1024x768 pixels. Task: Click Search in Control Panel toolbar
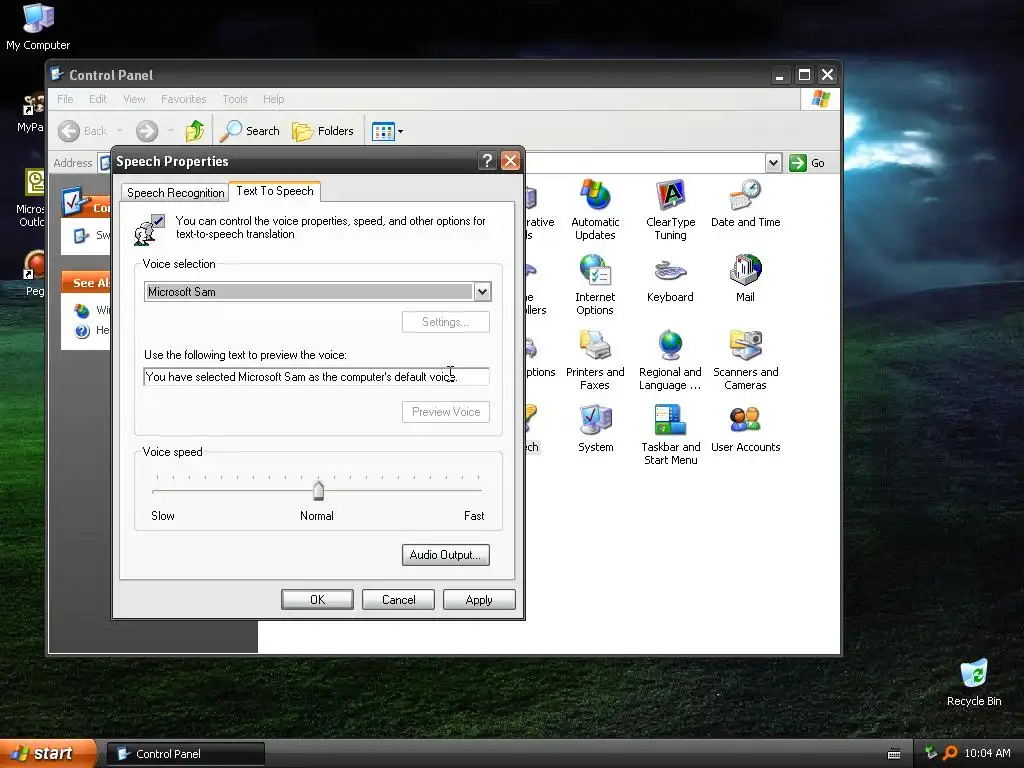[249, 131]
